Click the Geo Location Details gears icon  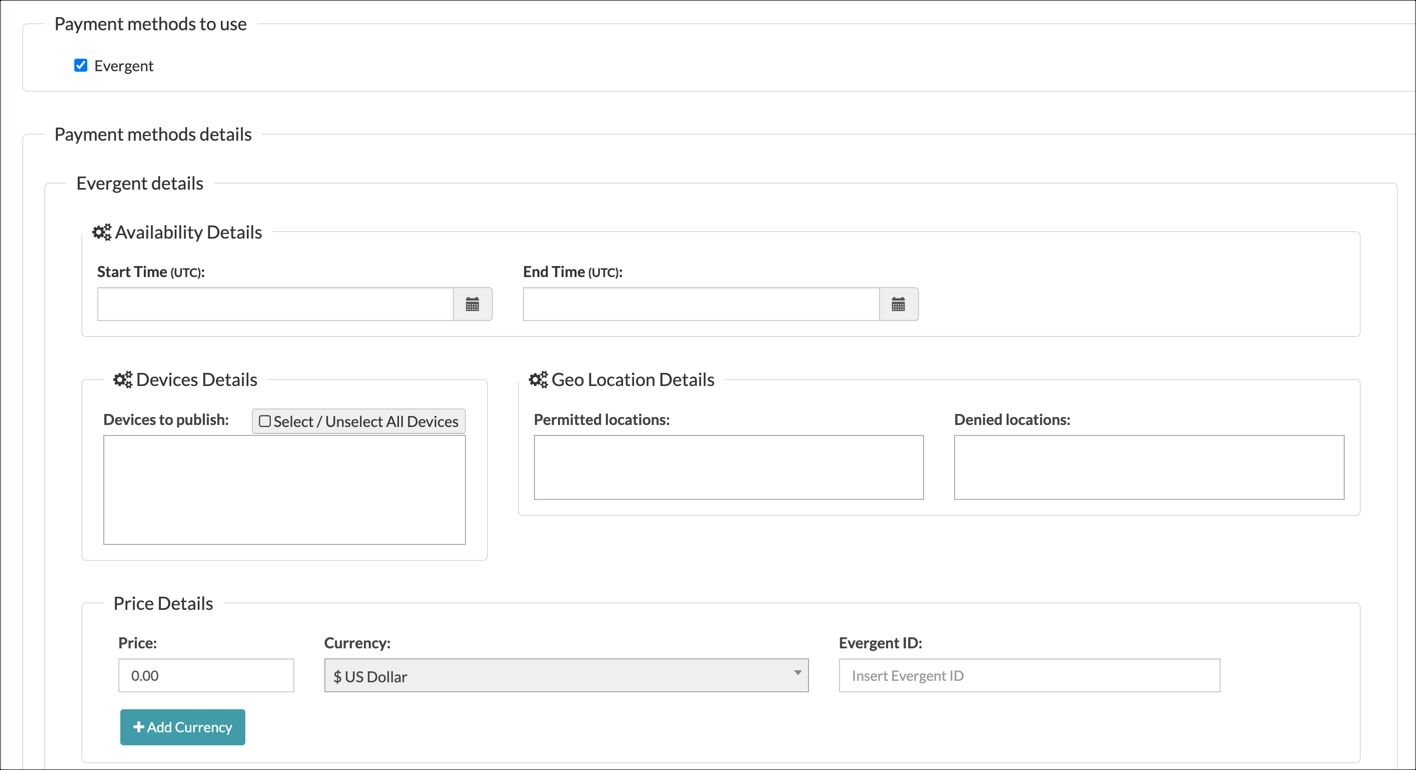tap(538, 380)
